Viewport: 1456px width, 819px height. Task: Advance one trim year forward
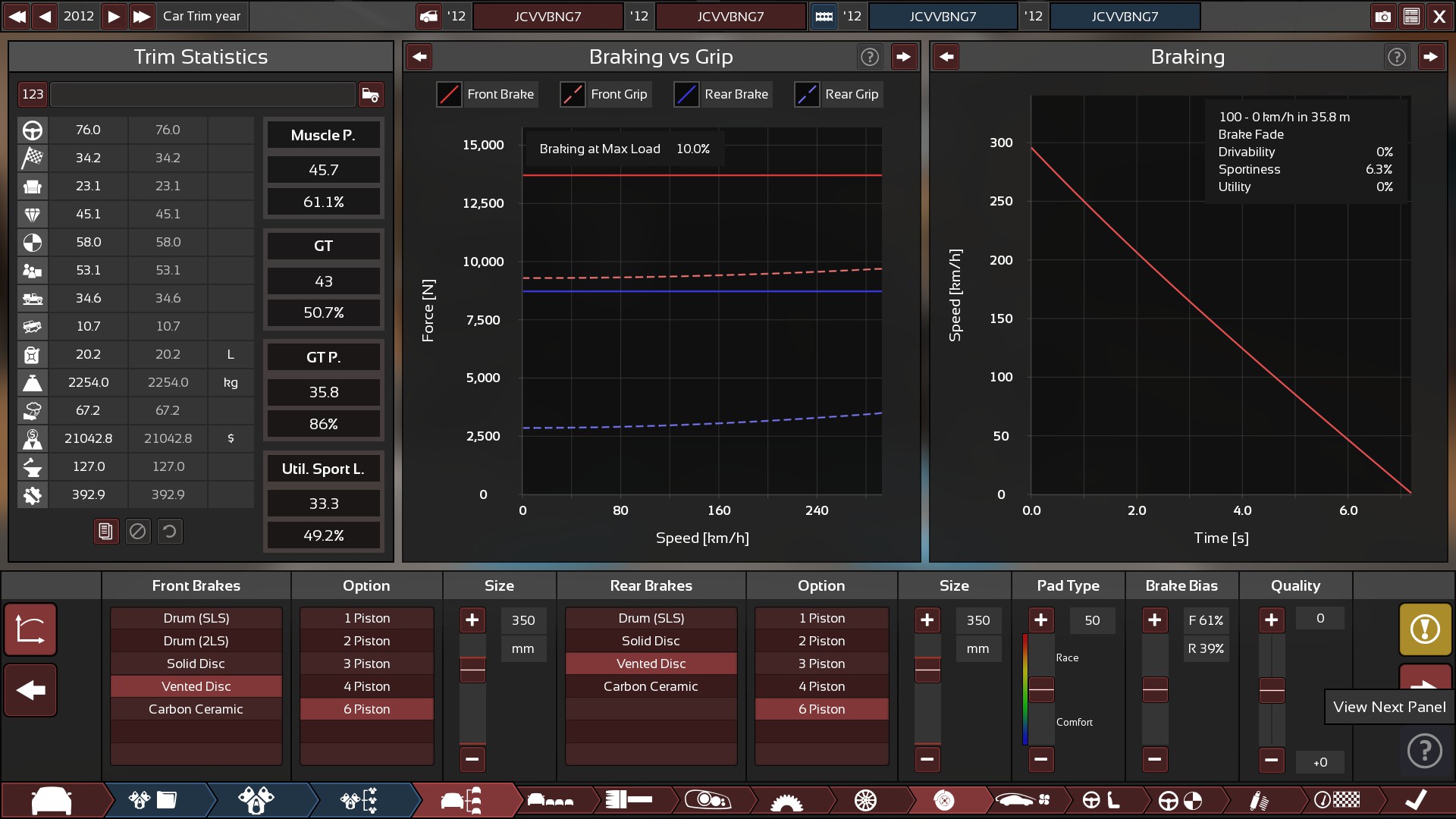(x=113, y=16)
